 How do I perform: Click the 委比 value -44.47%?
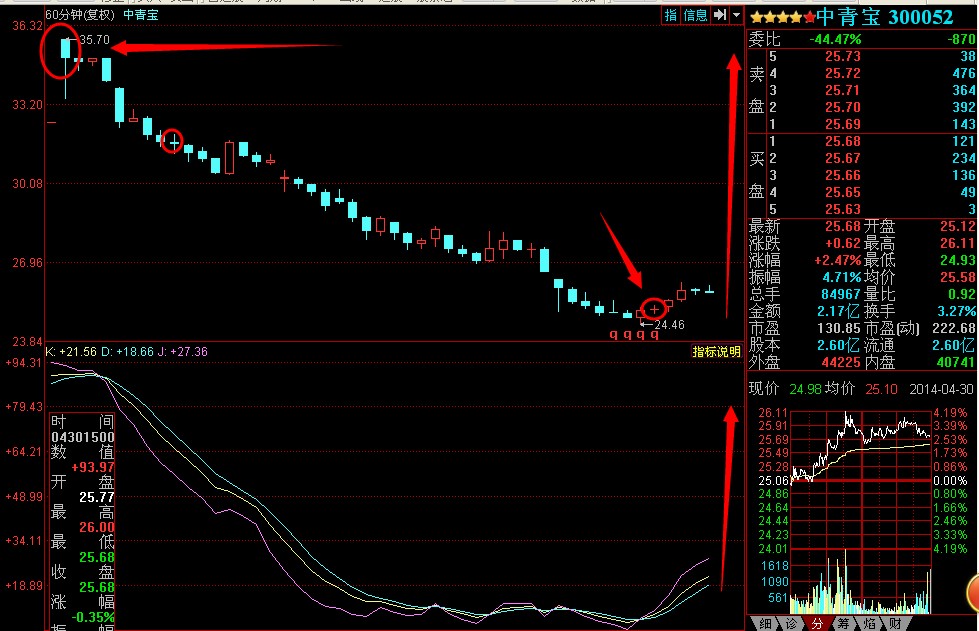click(x=835, y=39)
